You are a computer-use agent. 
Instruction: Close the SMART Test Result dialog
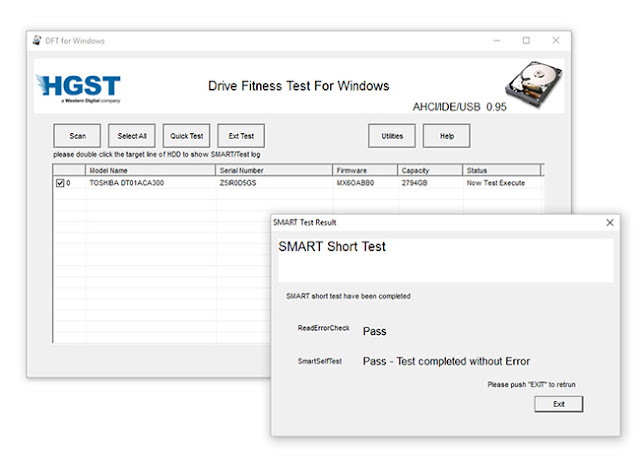pyautogui.click(x=610, y=222)
